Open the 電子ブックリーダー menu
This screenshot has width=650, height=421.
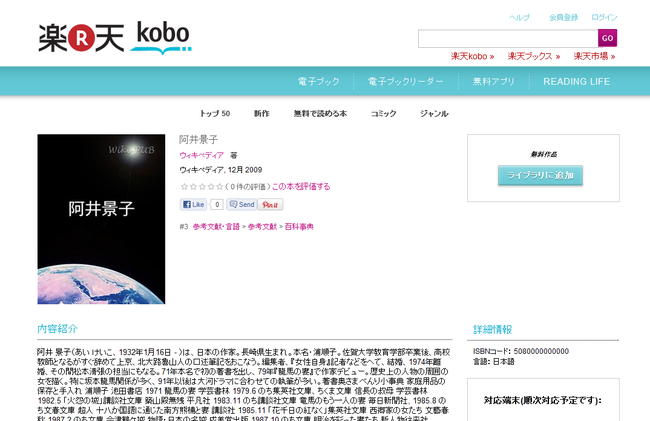(x=405, y=82)
